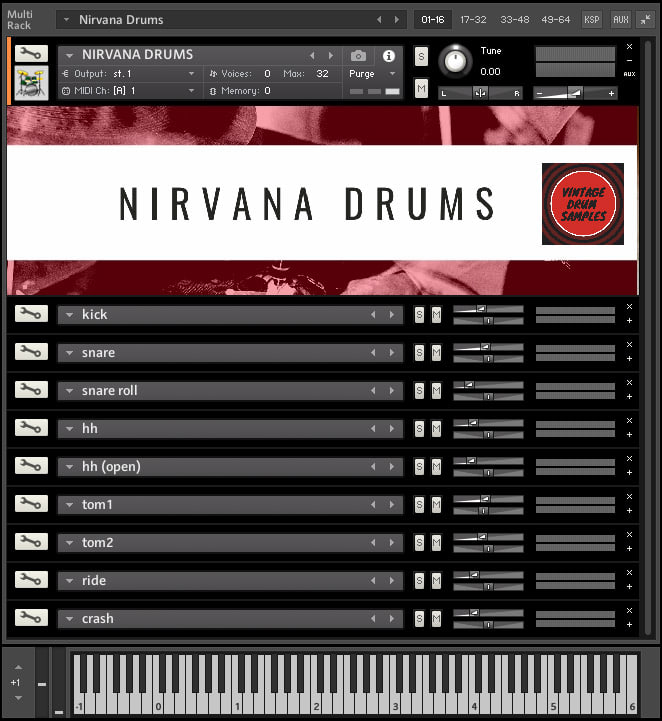662x721 pixels.
Task: Show instrument info icon
Action: (x=388, y=56)
